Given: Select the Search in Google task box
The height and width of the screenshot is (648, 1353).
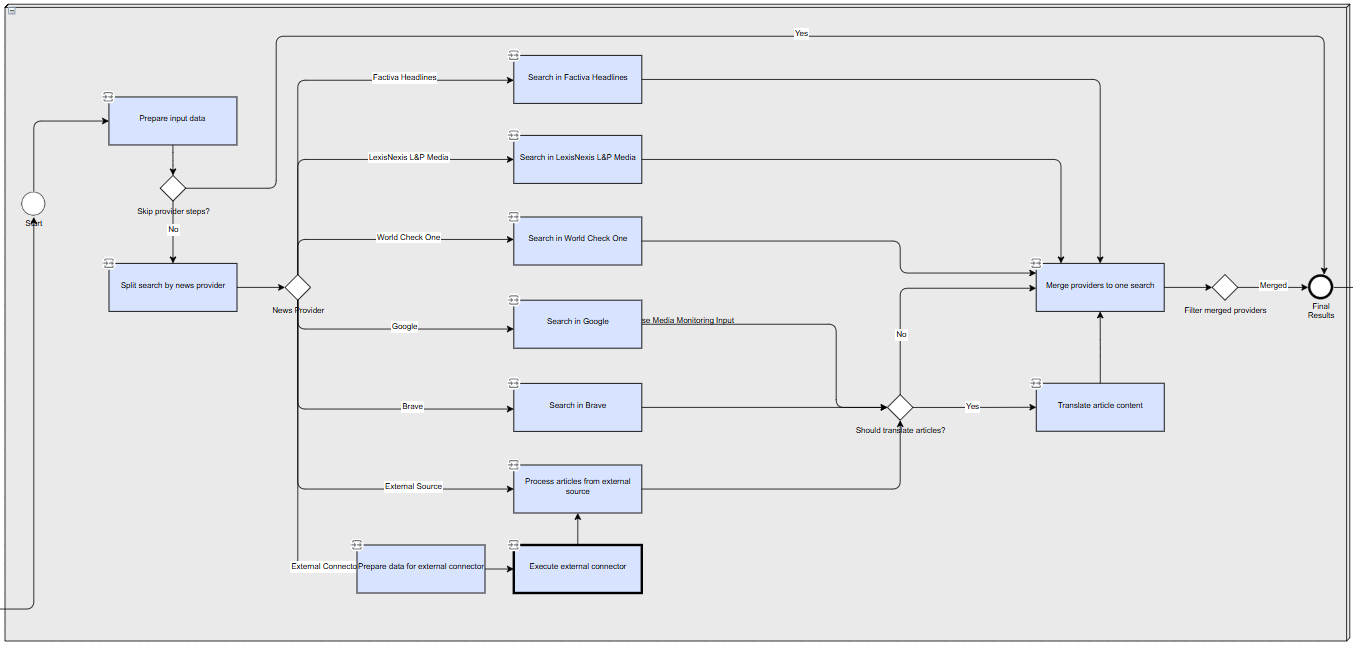Looking at the screenshot, I should click(578, 324).
